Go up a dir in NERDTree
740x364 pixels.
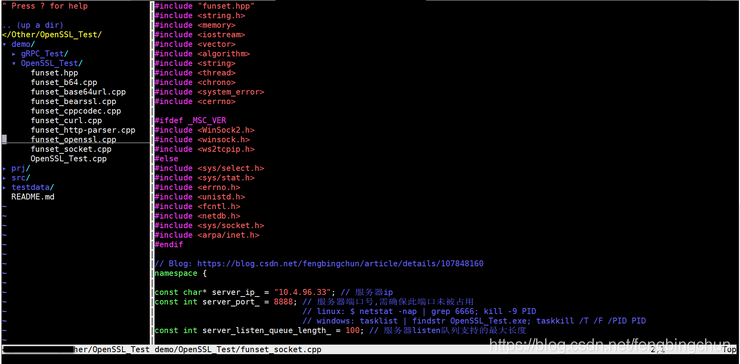click(33, 25)
